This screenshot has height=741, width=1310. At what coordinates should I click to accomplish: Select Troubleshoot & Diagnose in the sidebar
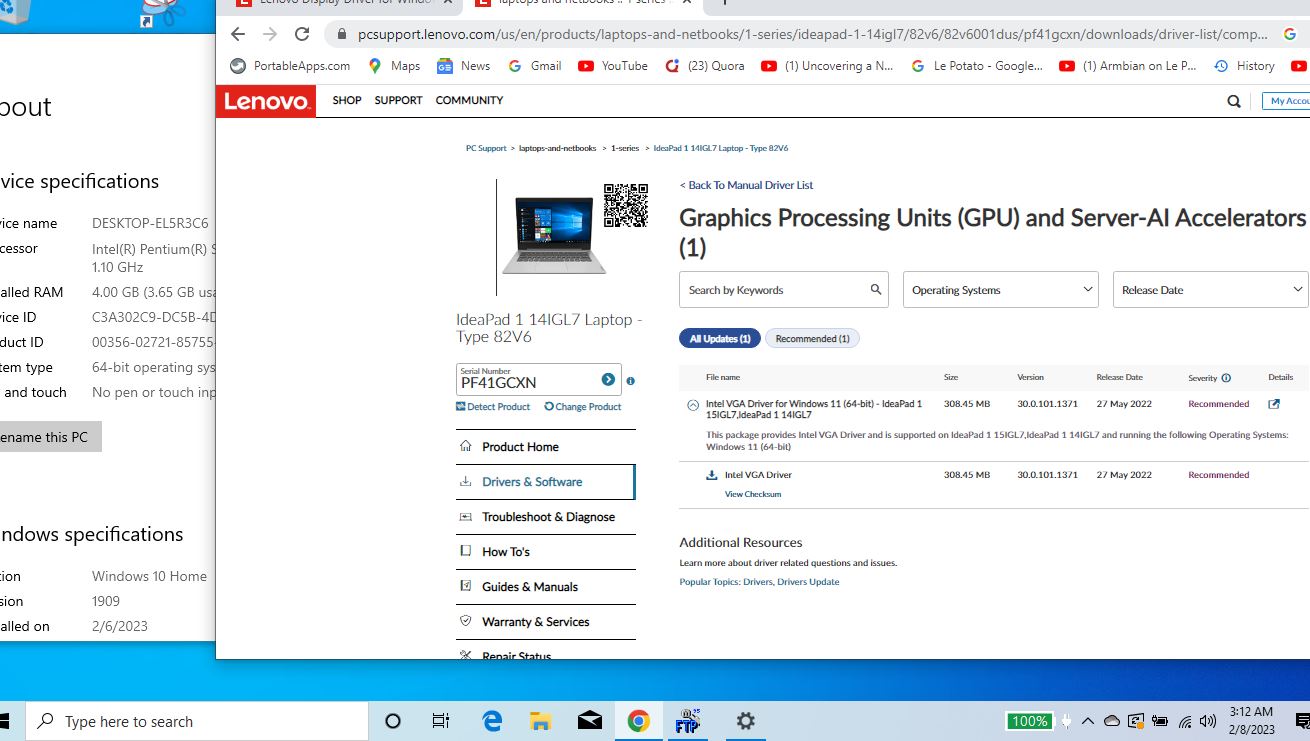pos(546,517)
